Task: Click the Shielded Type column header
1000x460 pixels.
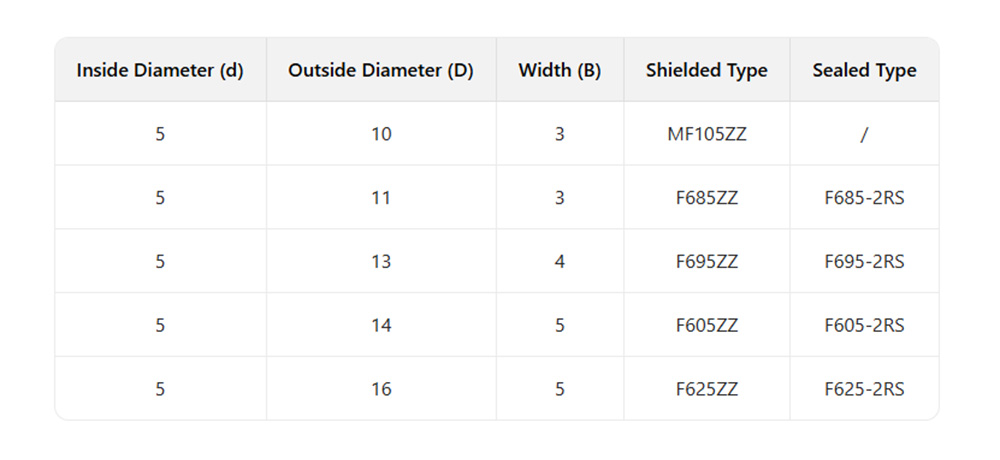Action: (x=707, y=70)
